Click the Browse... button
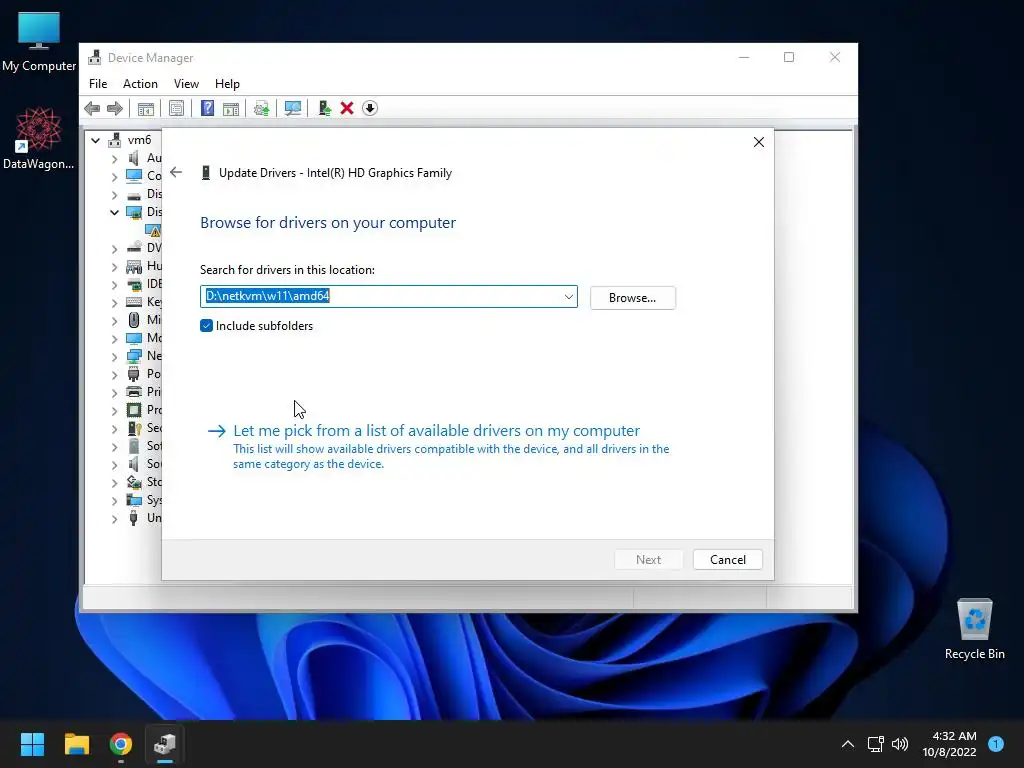The image size is (1024, 768). 632,298
